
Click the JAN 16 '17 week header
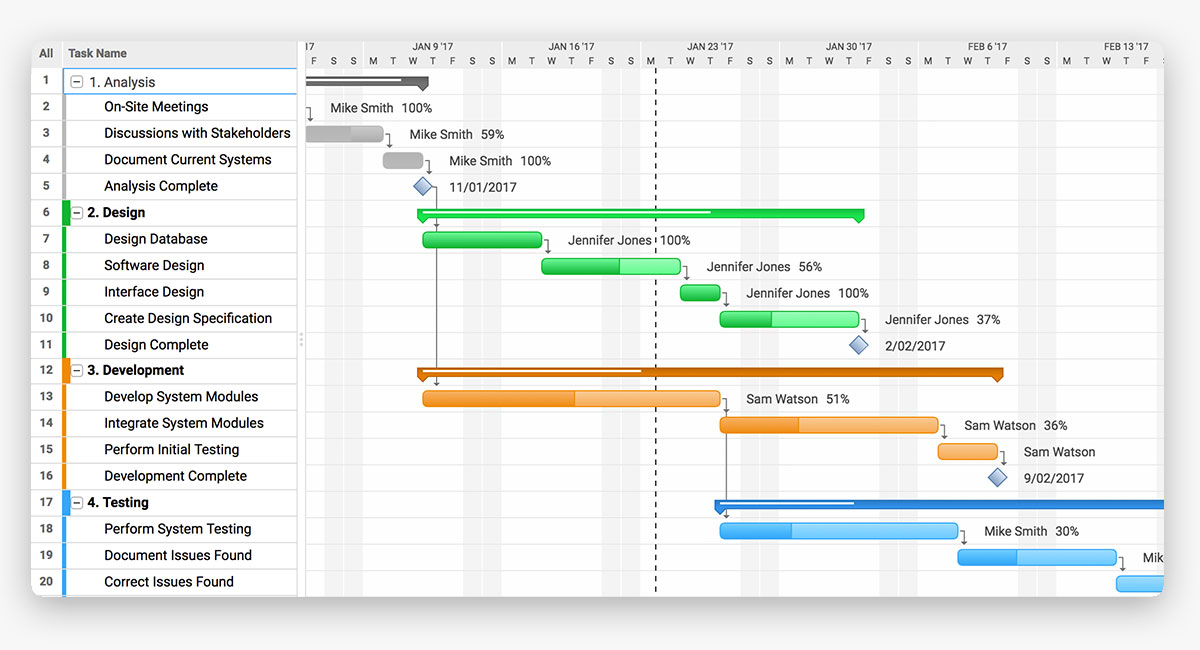coord(571,47)
